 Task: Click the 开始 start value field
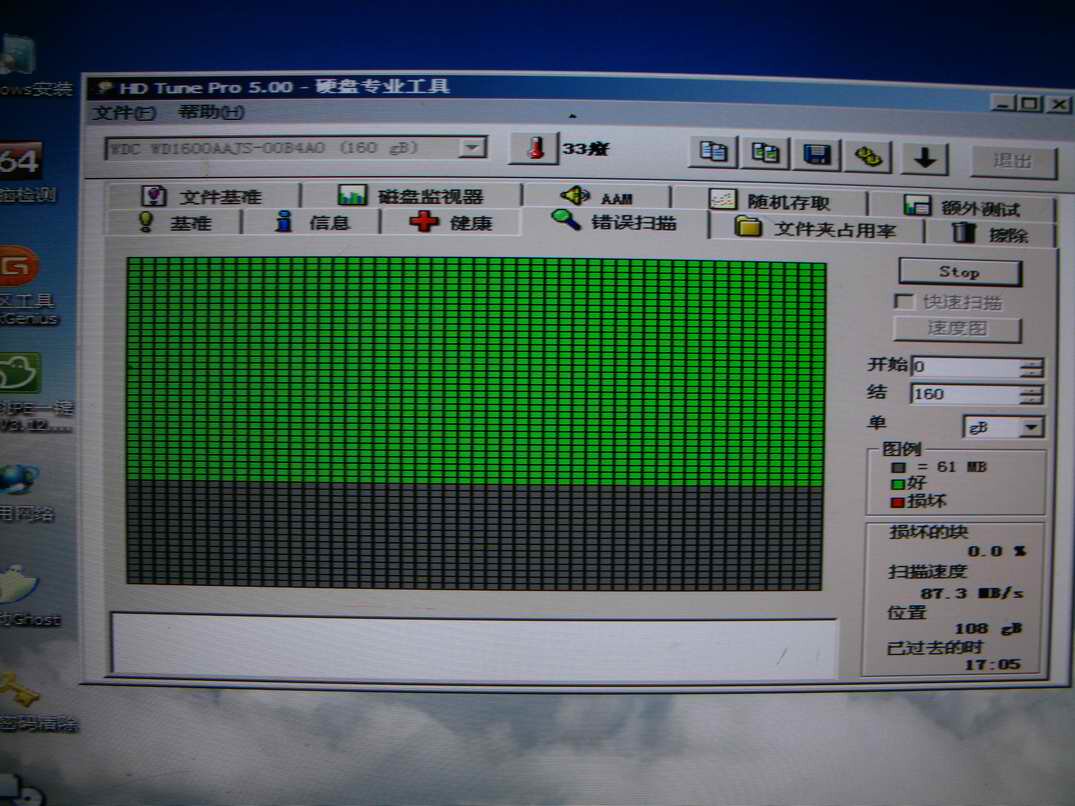click(x=967, y=366)
